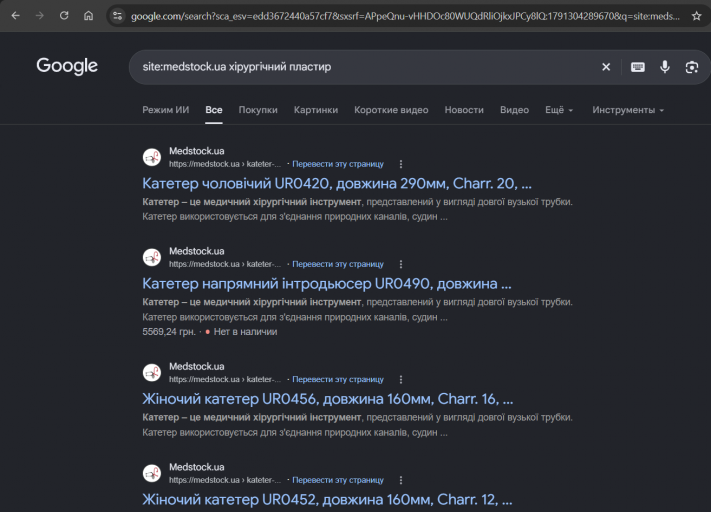The height and width of the screenshot is (512, 711).
Task: Open three-dot menu for Катетер напрямний інтродьюсер result
Action: pos(401,264)
